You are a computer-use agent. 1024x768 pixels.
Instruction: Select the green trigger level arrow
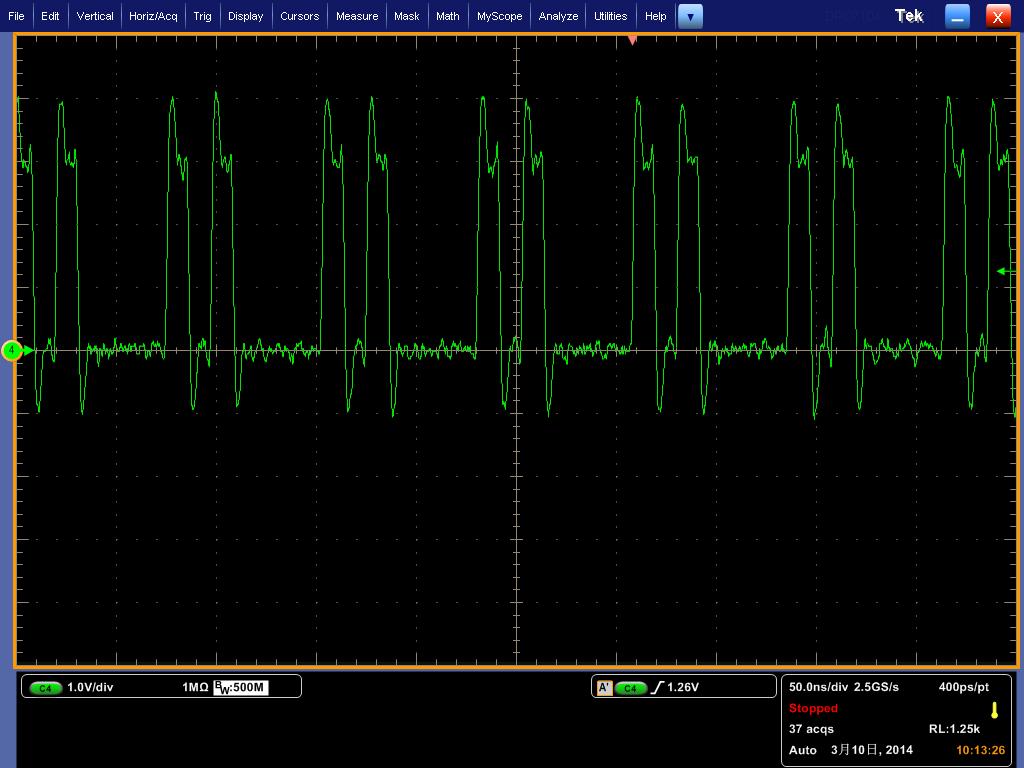[1006, 271]
